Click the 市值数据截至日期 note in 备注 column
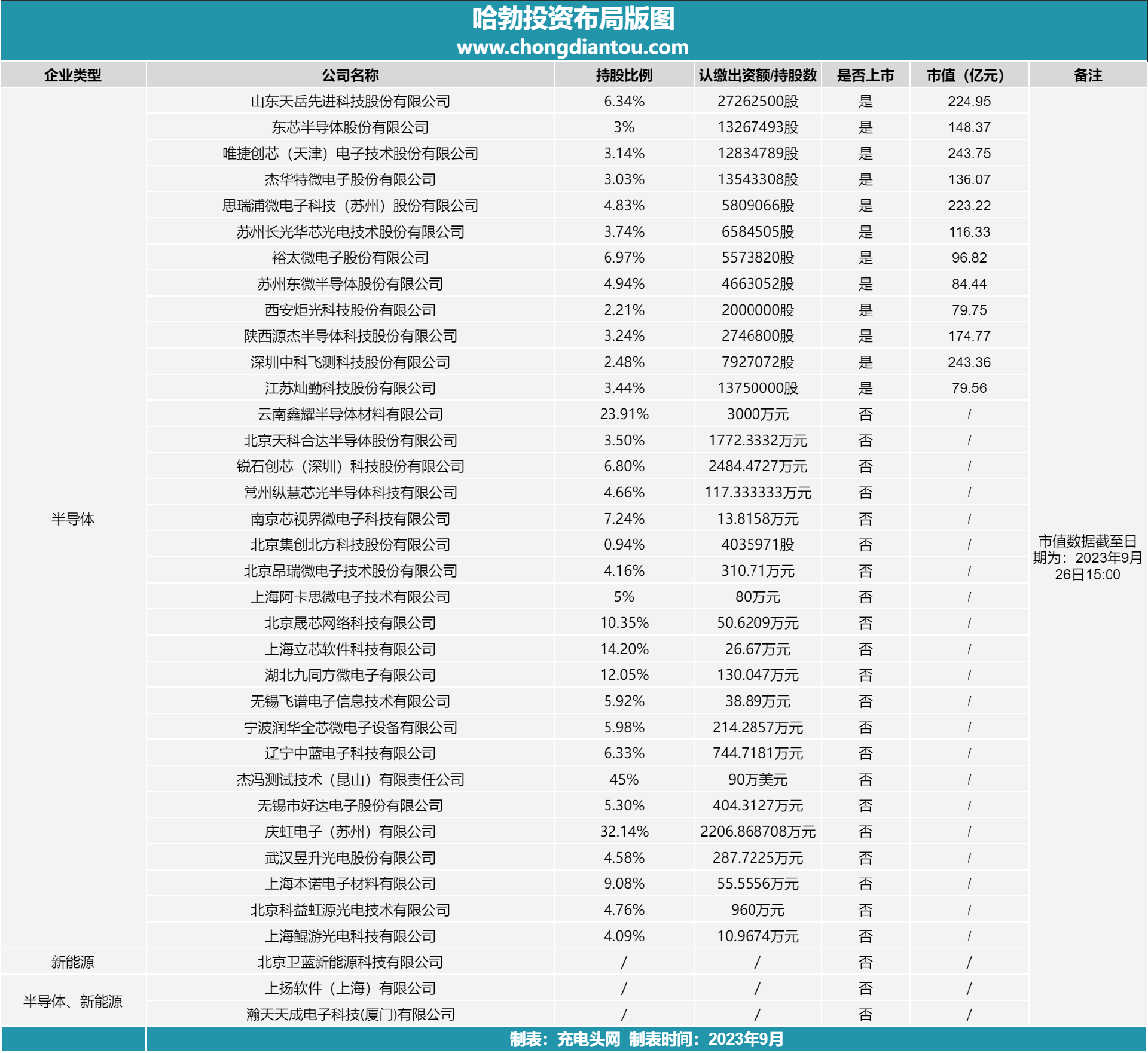 [x=1088, y=558]
